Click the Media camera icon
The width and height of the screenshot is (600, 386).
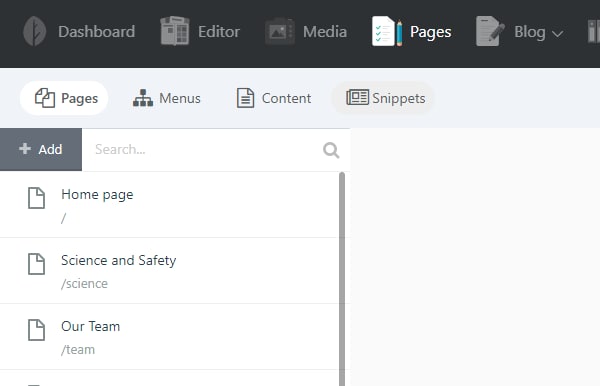click(x=280, y=31)
